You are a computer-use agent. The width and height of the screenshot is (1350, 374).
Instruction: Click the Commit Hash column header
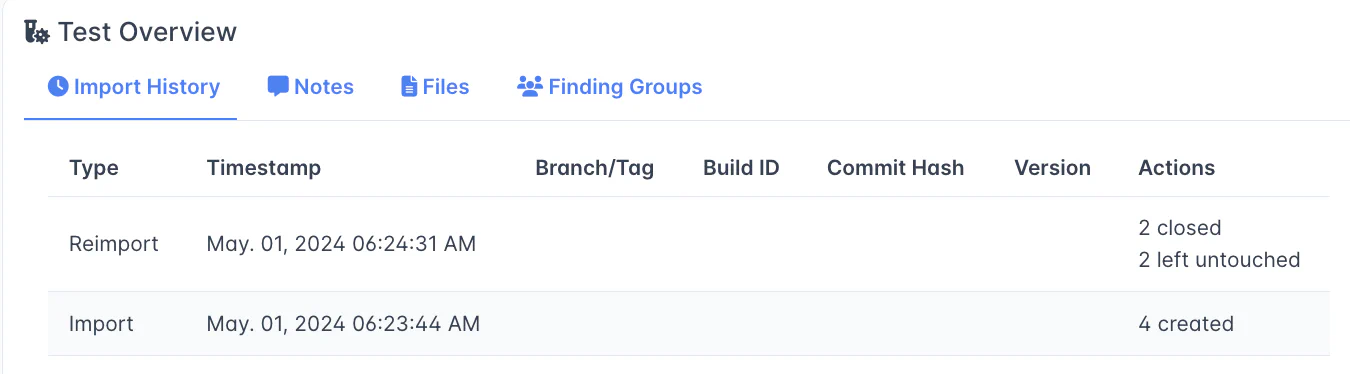896,168
